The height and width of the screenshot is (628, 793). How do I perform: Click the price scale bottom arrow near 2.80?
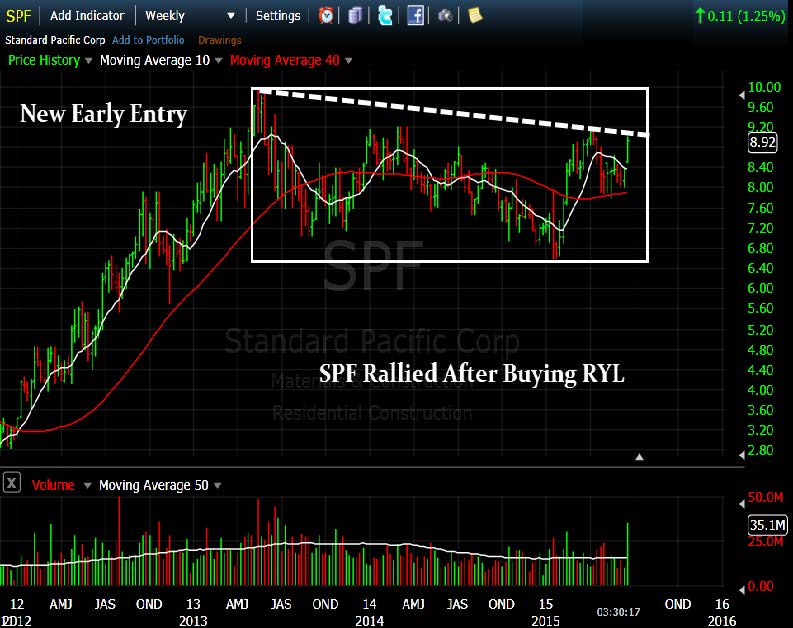[x=741, y=455]
